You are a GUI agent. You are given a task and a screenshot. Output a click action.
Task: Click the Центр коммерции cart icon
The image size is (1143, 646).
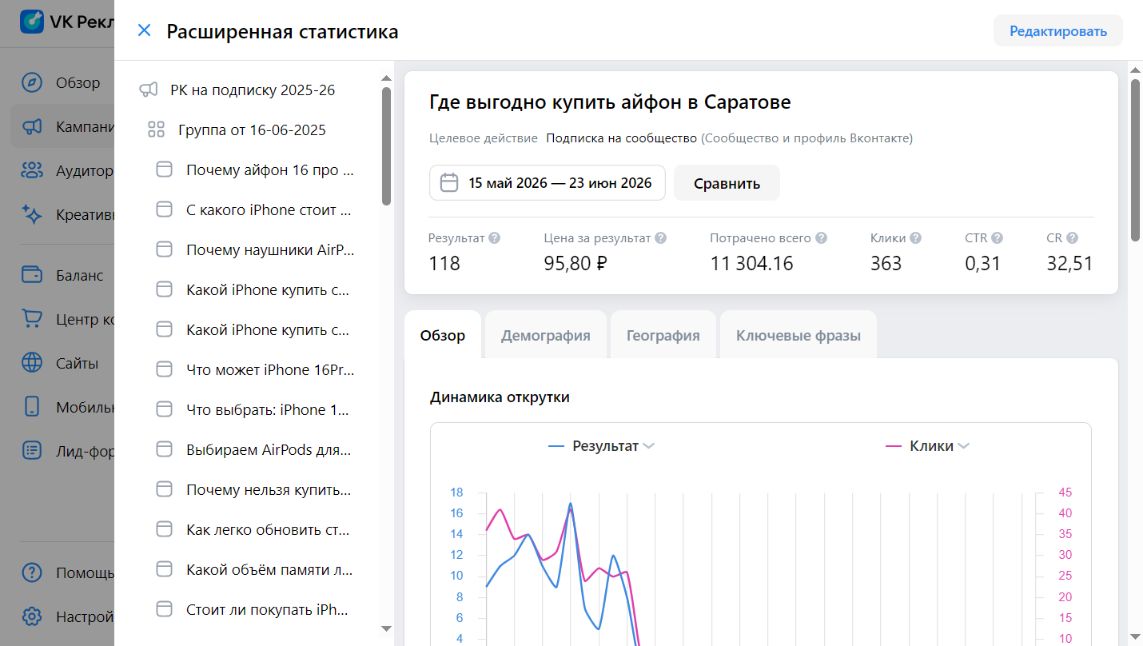(x=31, y=319)
